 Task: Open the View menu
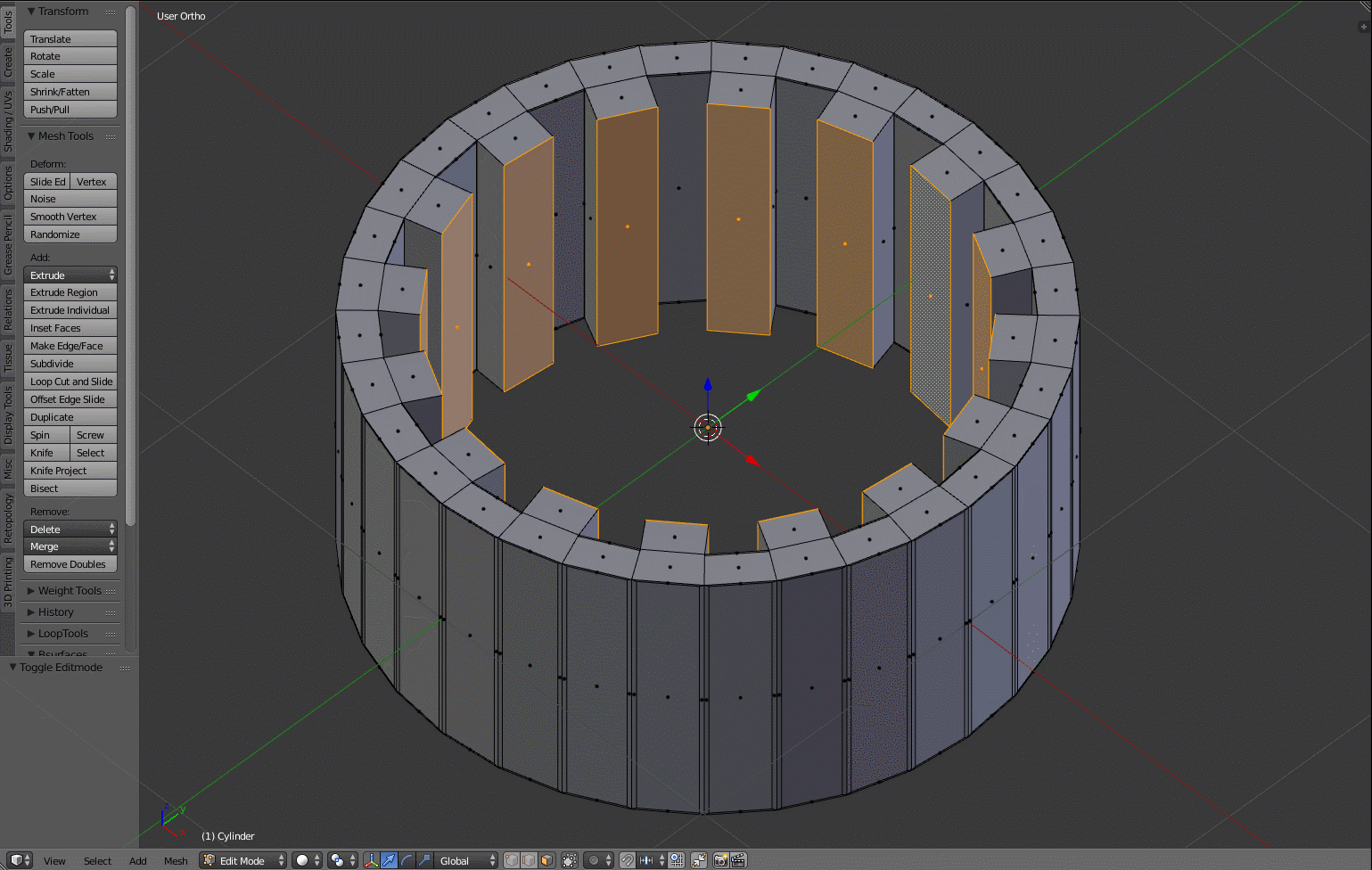(54, 859)
